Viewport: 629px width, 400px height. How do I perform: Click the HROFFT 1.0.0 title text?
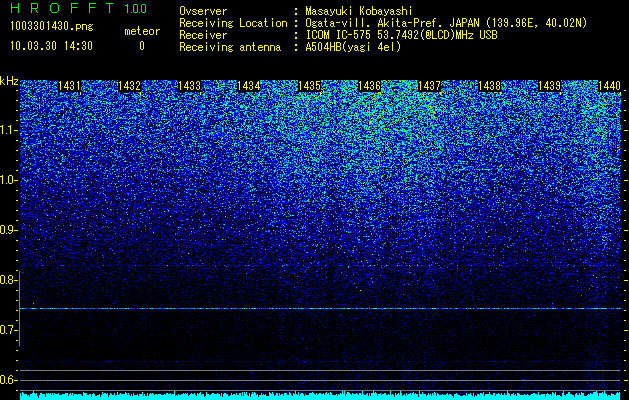click(79, 8)
